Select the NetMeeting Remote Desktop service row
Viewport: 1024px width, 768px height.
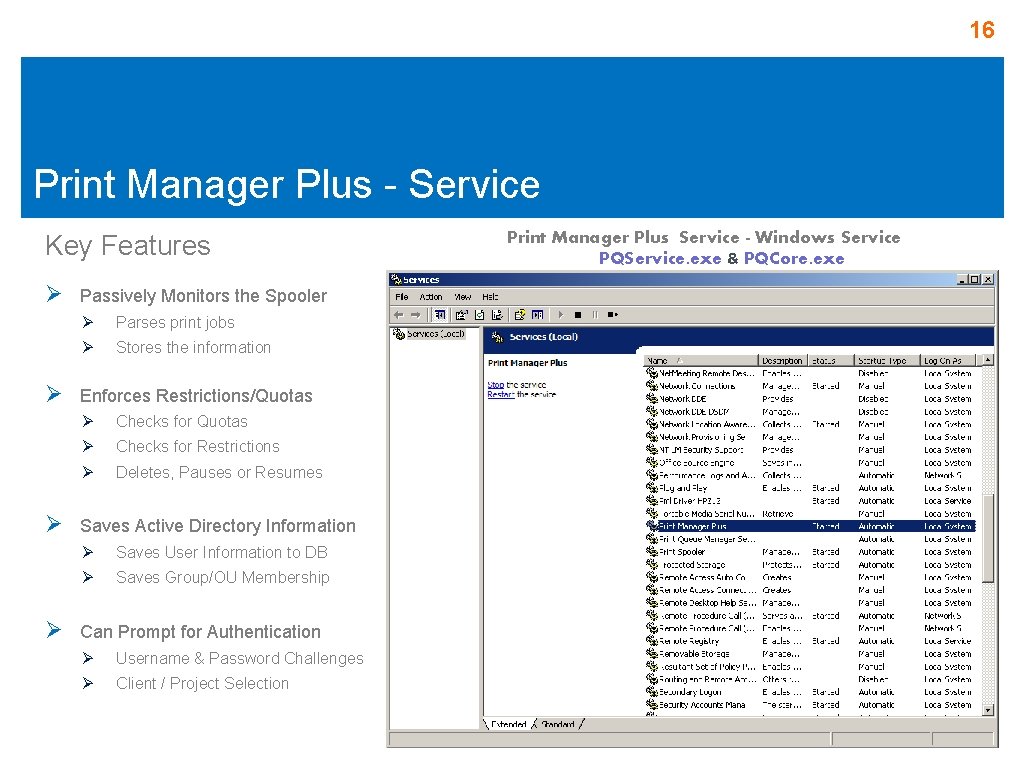(810, 374)
